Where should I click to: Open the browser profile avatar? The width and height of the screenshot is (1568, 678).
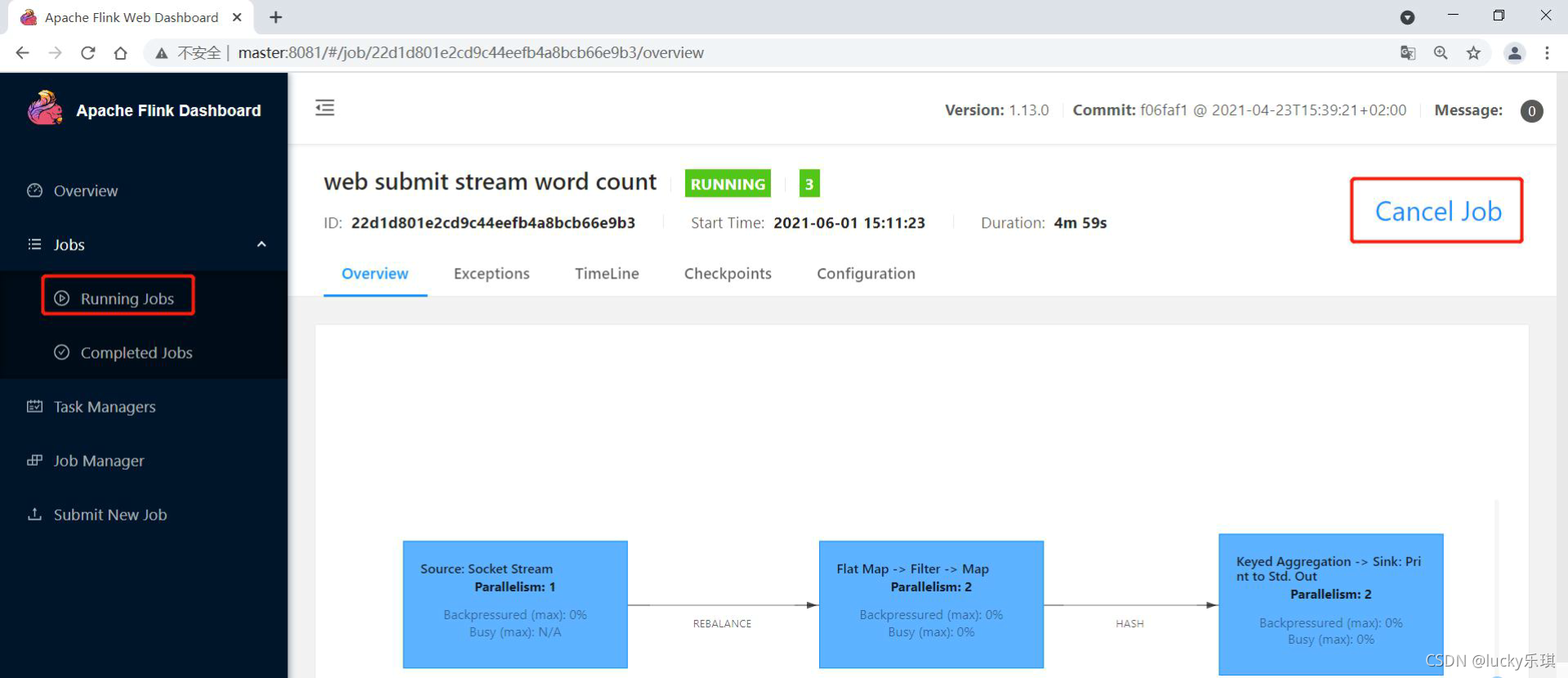point(1514,53)
